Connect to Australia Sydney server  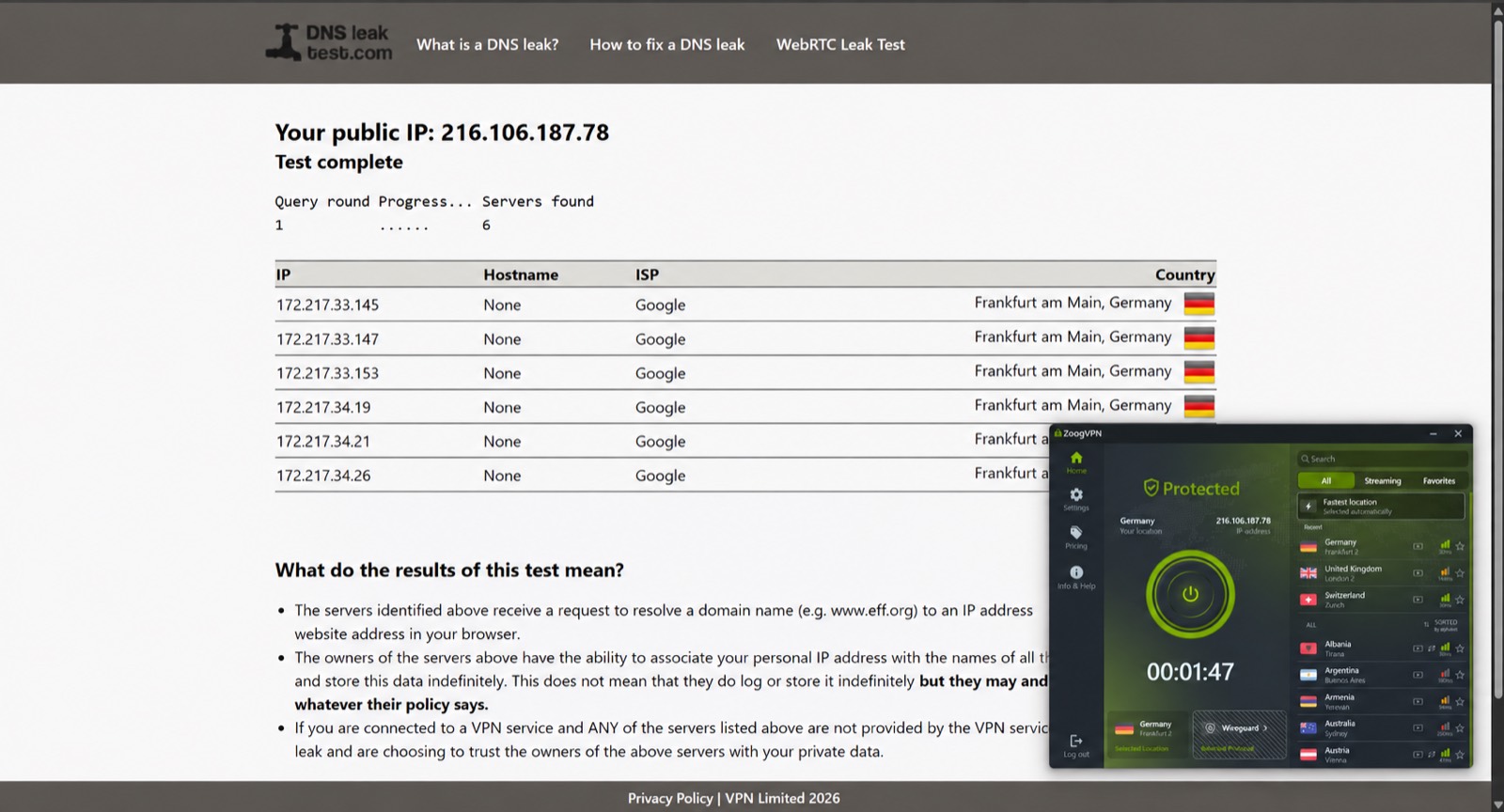tap(1381, 727)
